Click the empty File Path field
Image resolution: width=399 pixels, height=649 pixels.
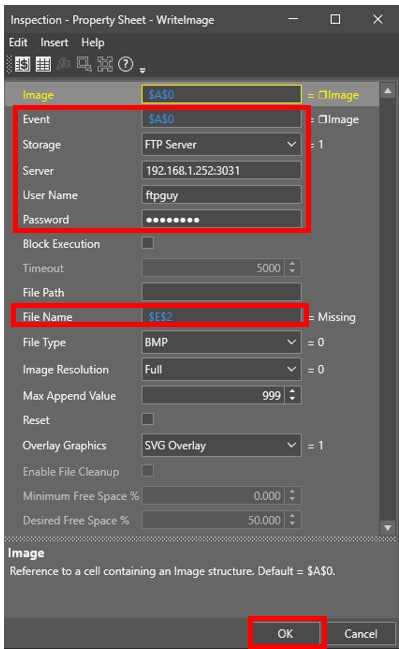pos(221,292)
